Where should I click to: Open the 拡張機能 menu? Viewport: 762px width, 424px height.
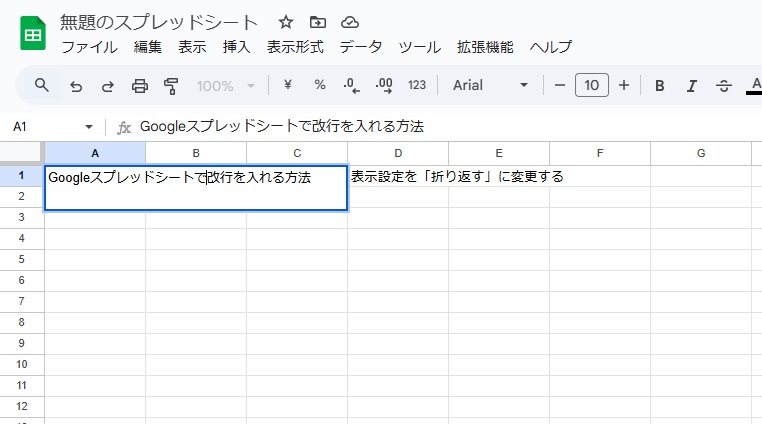point(485,47)
